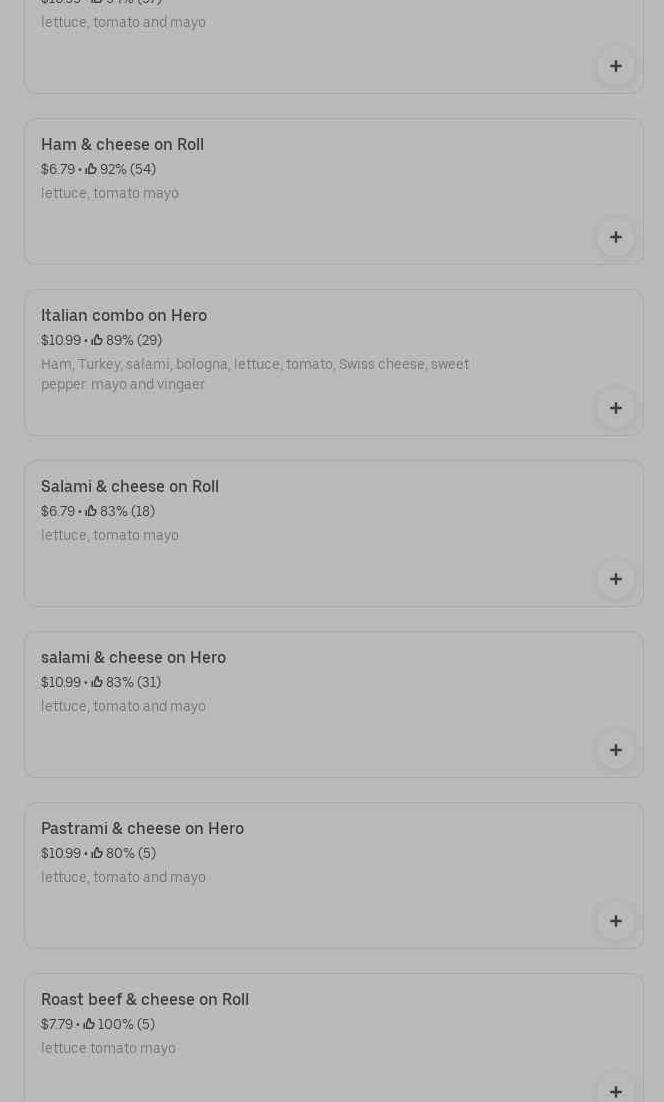Tap plus icon for Pastrami & cheese on Hero

tap(615, 921)
